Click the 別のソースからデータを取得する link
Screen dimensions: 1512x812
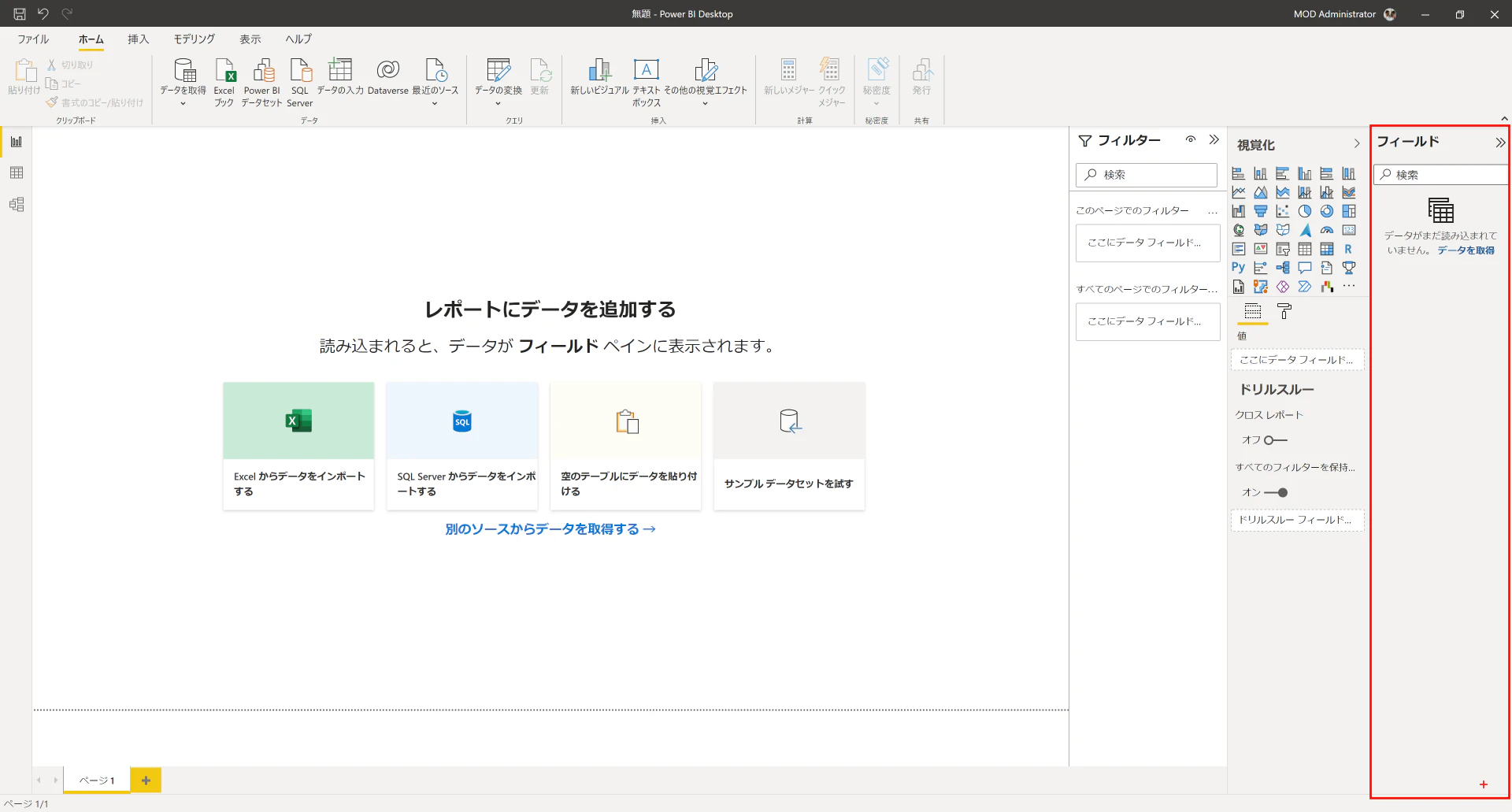tap(550, 529)
